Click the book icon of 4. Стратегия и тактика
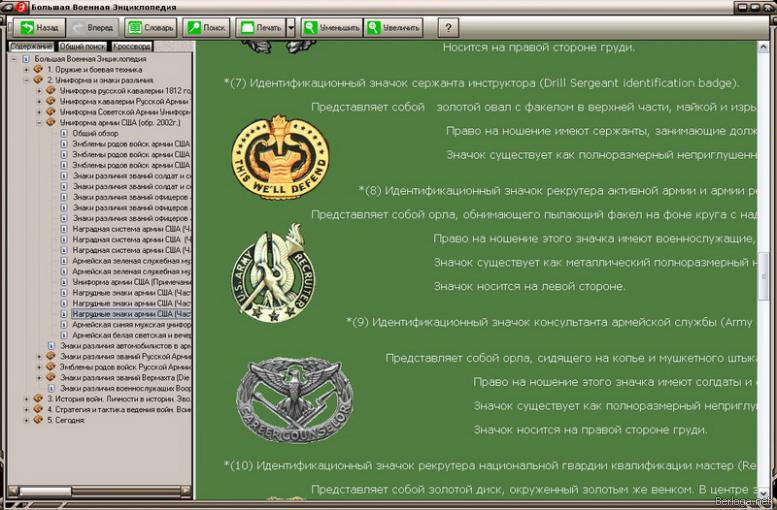The height and width of the screenshot is (510, 777). click(38, 409)
